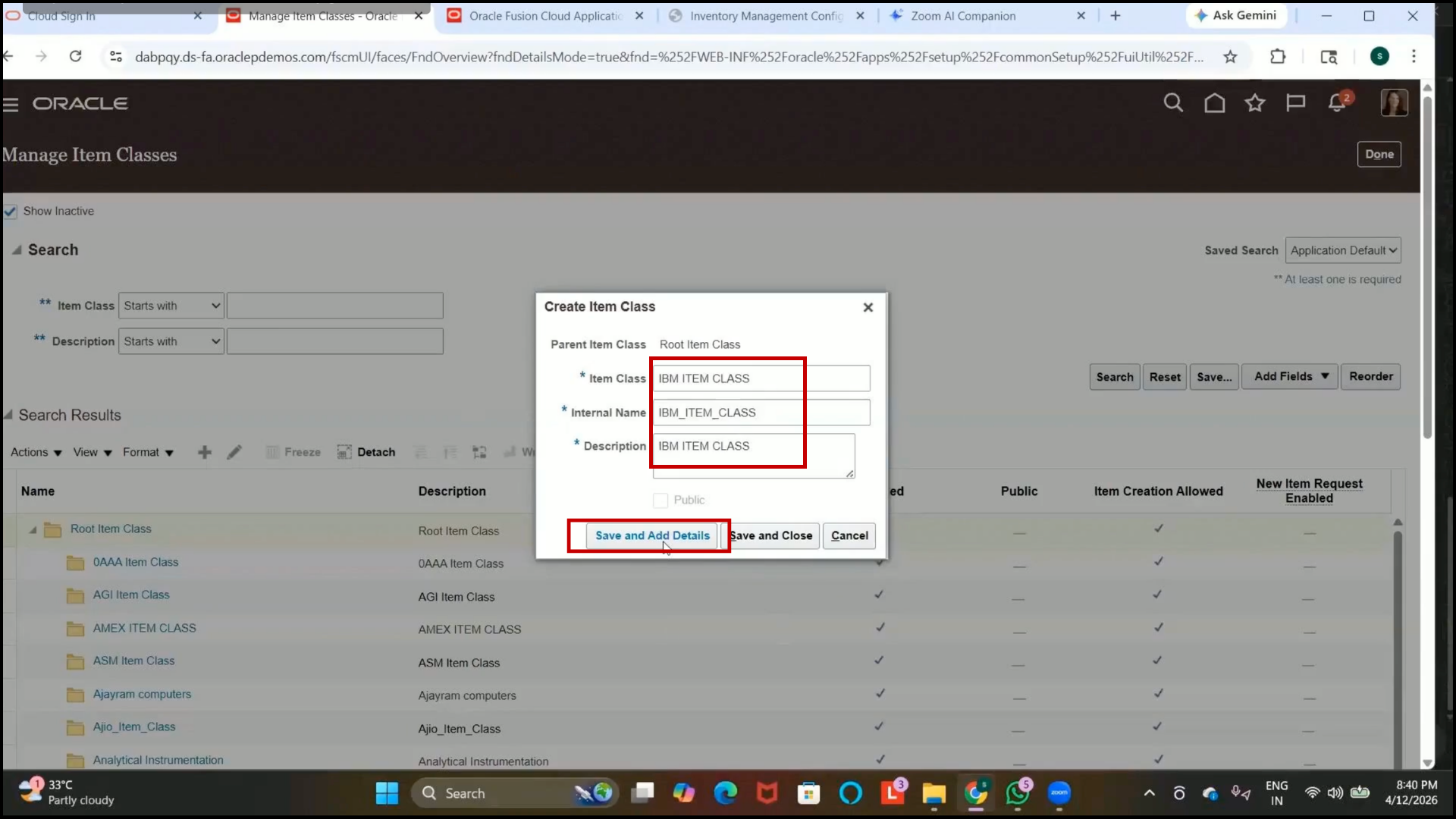The width and height of the screenshot is (1456, 819).
Task: Click the Item Class search input
Action: click(x=334, y=306)
